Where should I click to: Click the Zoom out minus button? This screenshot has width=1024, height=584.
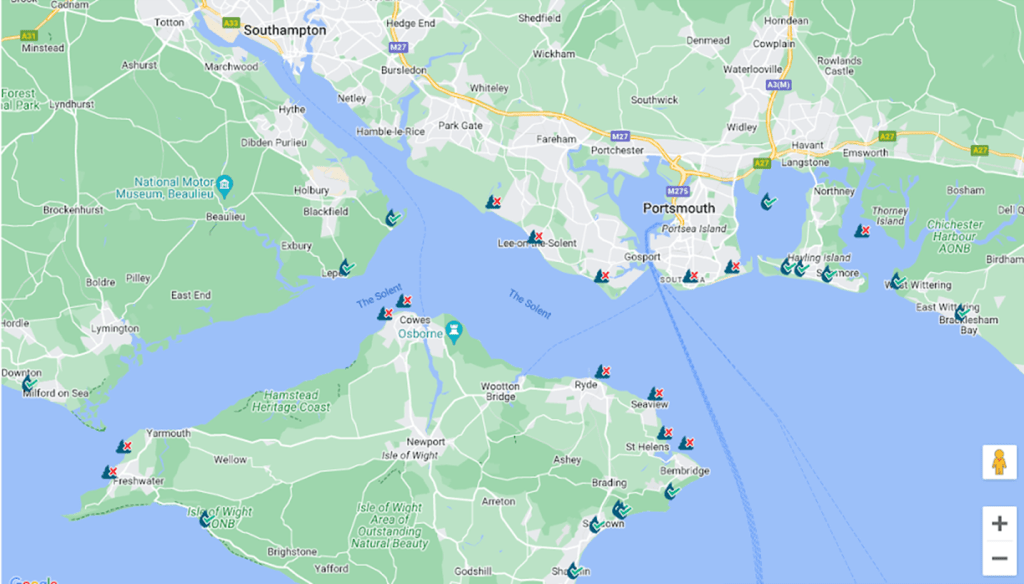point(998,558)
